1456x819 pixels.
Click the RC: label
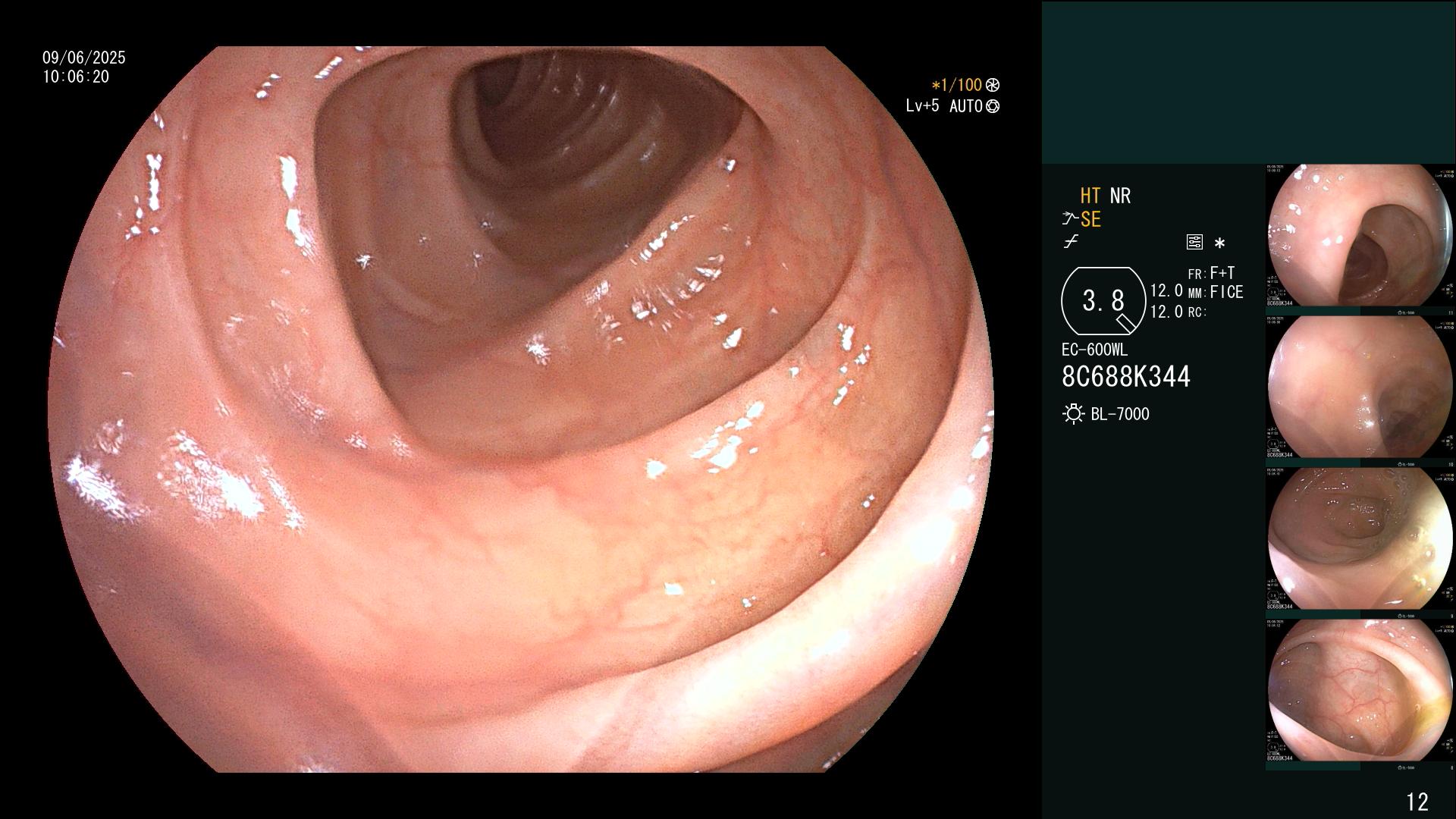[1197, 312]
